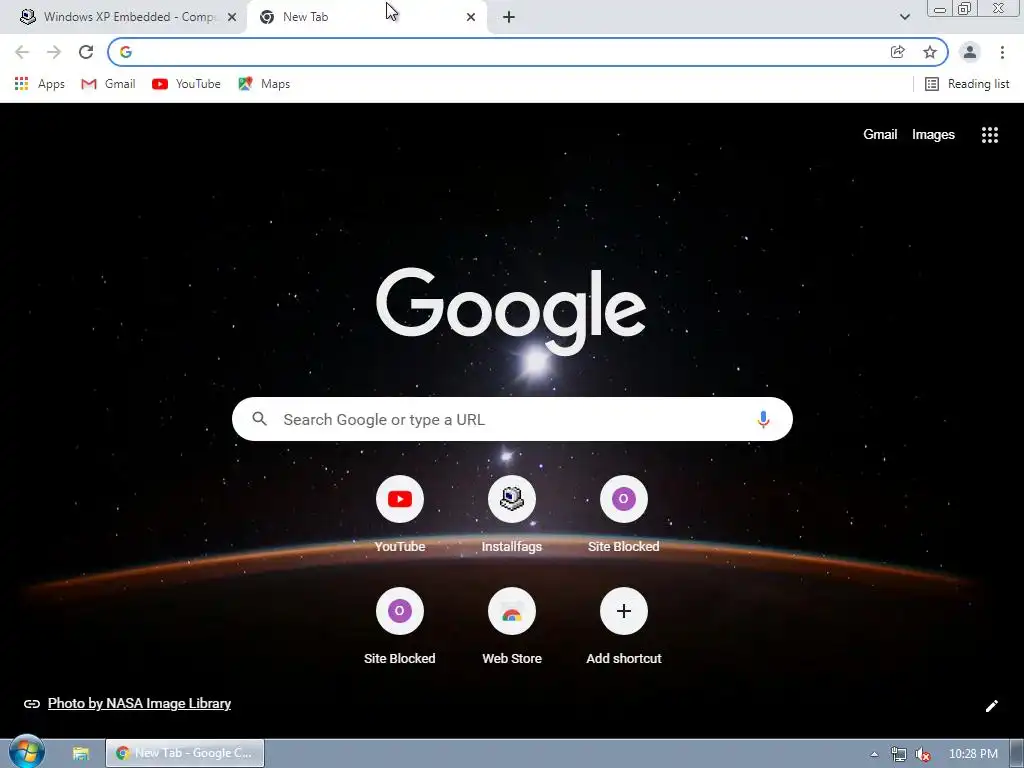Open the Google apps grid launcher

pyautogui.click(x=989, y=135)
